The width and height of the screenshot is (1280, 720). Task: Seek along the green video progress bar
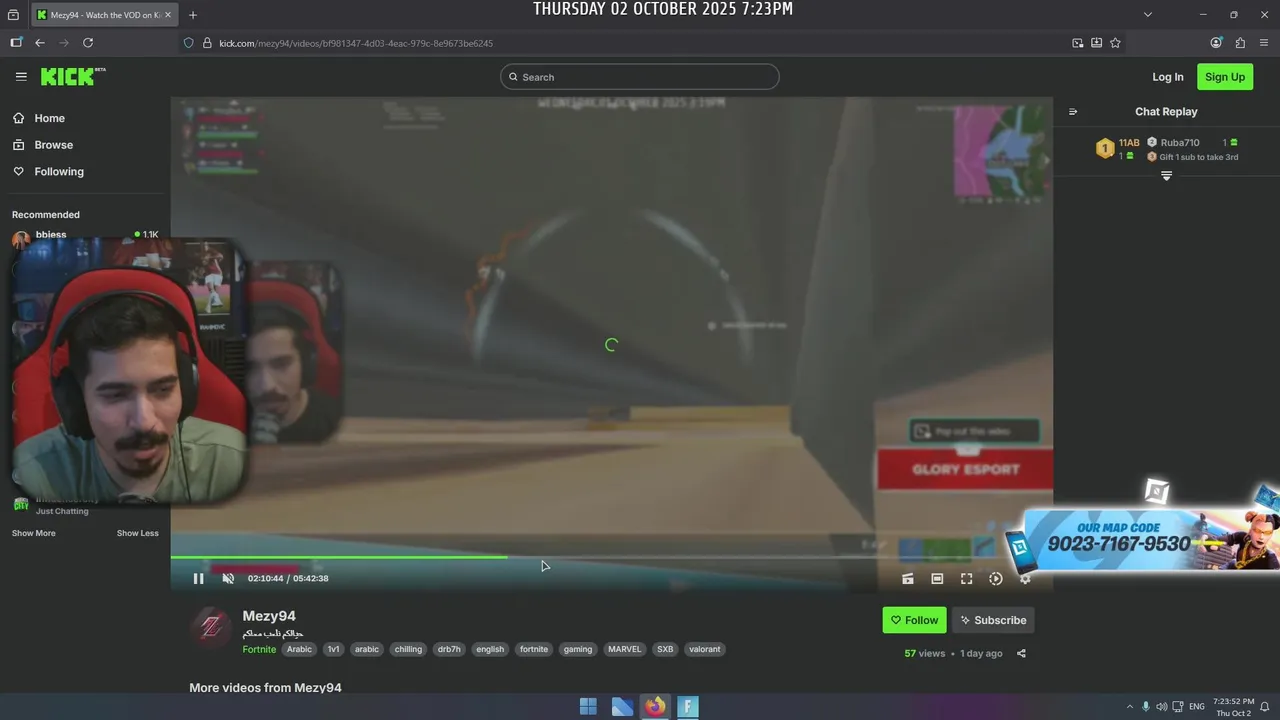point(611,557)
